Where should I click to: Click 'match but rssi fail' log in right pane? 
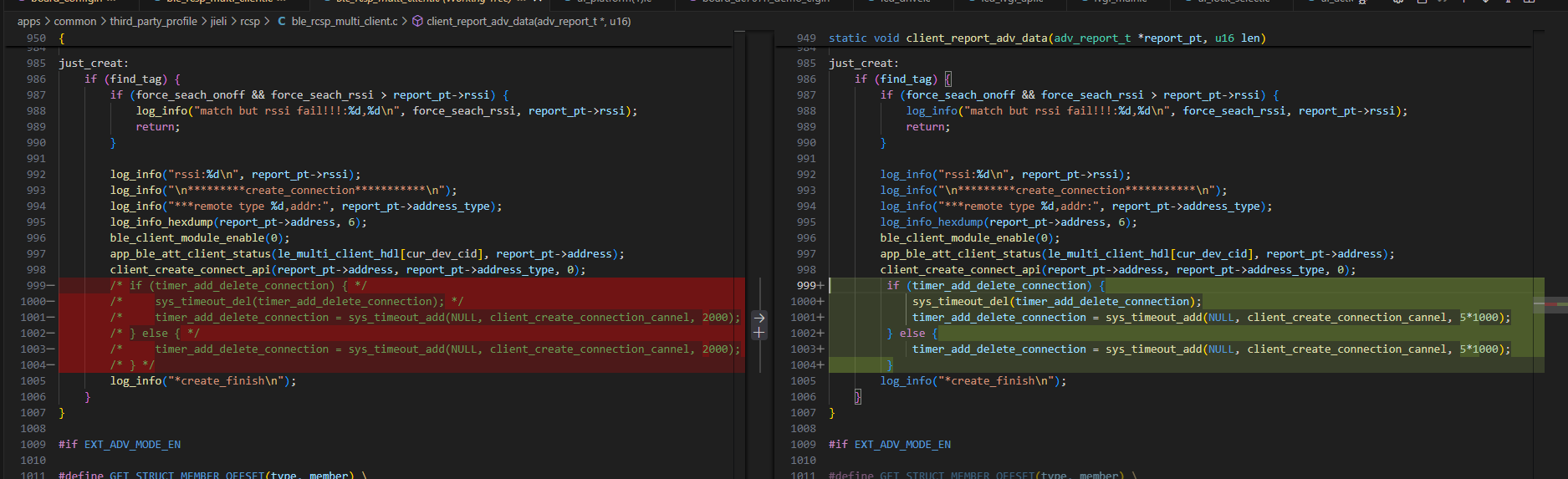coord(1157,111)
